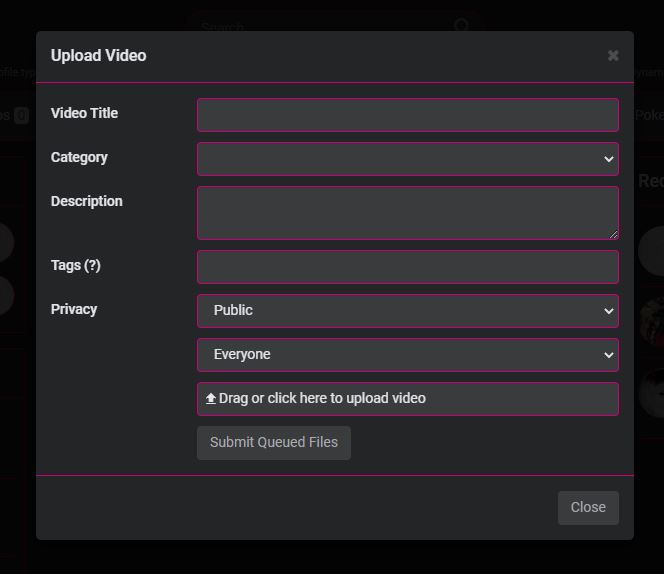Click the Close button in the dialog footer
Viewport: 664px width, 574px height.
(588, 507)
